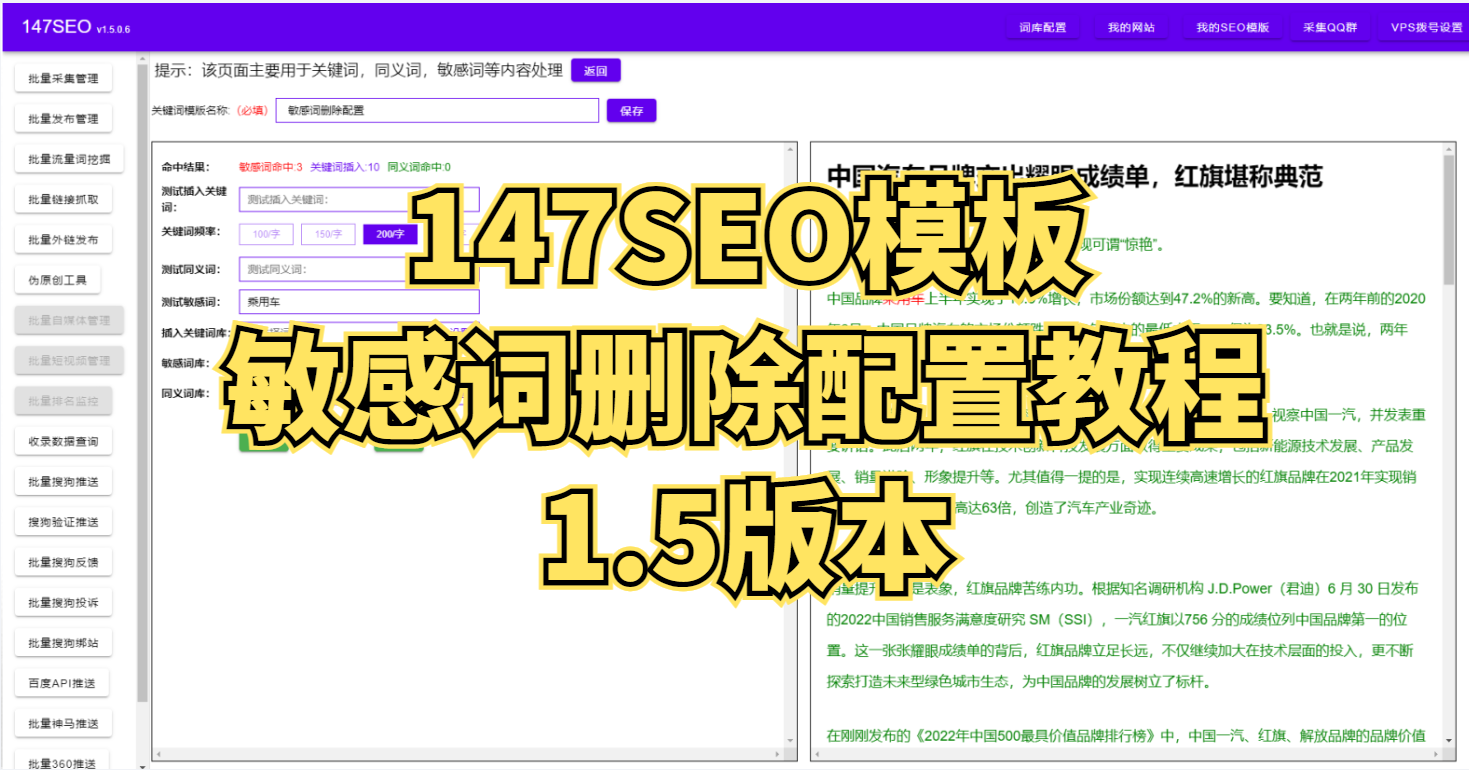Open 批量搜狗绑站 in sidebar
The image size is (1469, 770).
tap(63, 643)
